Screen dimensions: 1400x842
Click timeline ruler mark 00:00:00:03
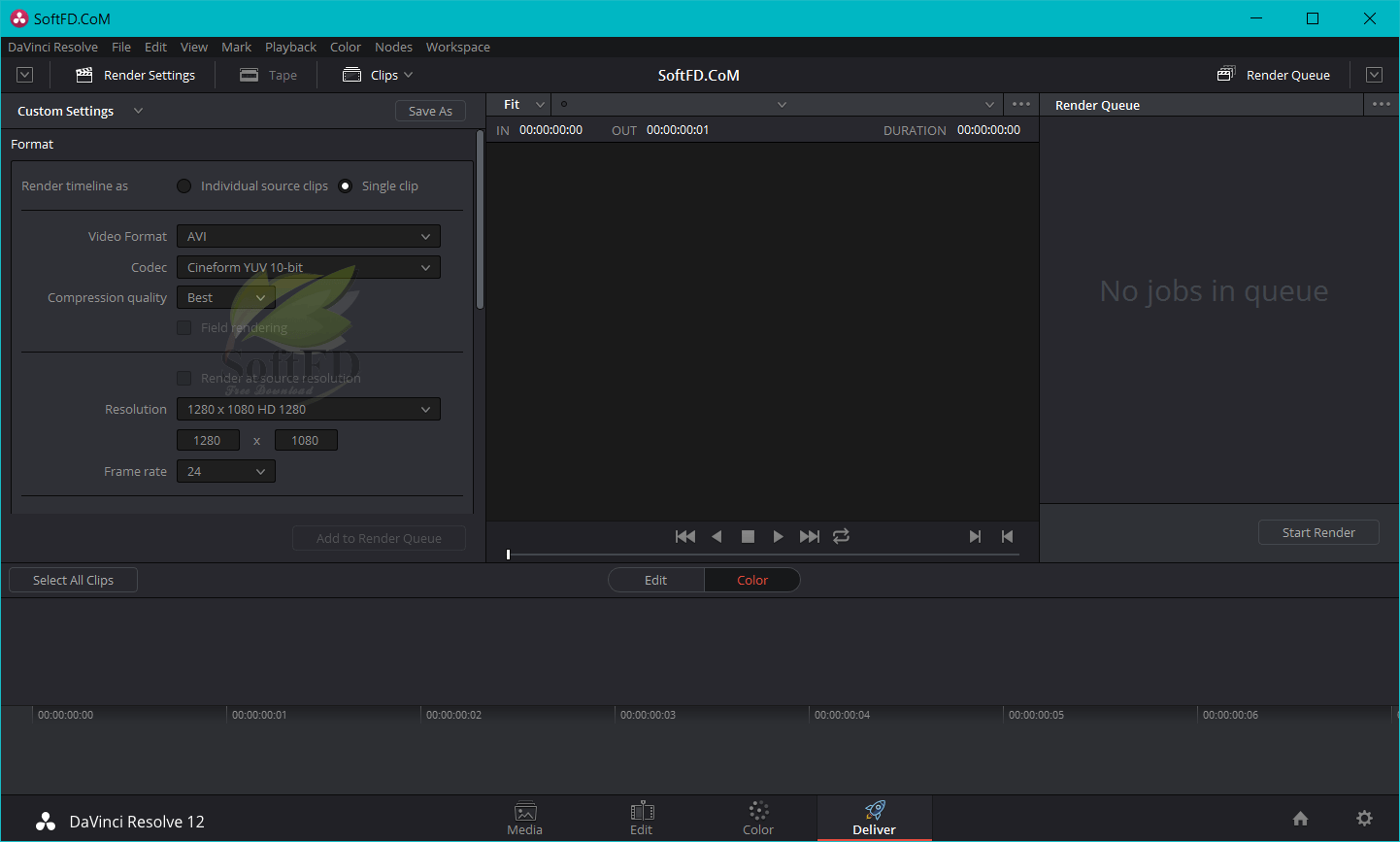648,715
